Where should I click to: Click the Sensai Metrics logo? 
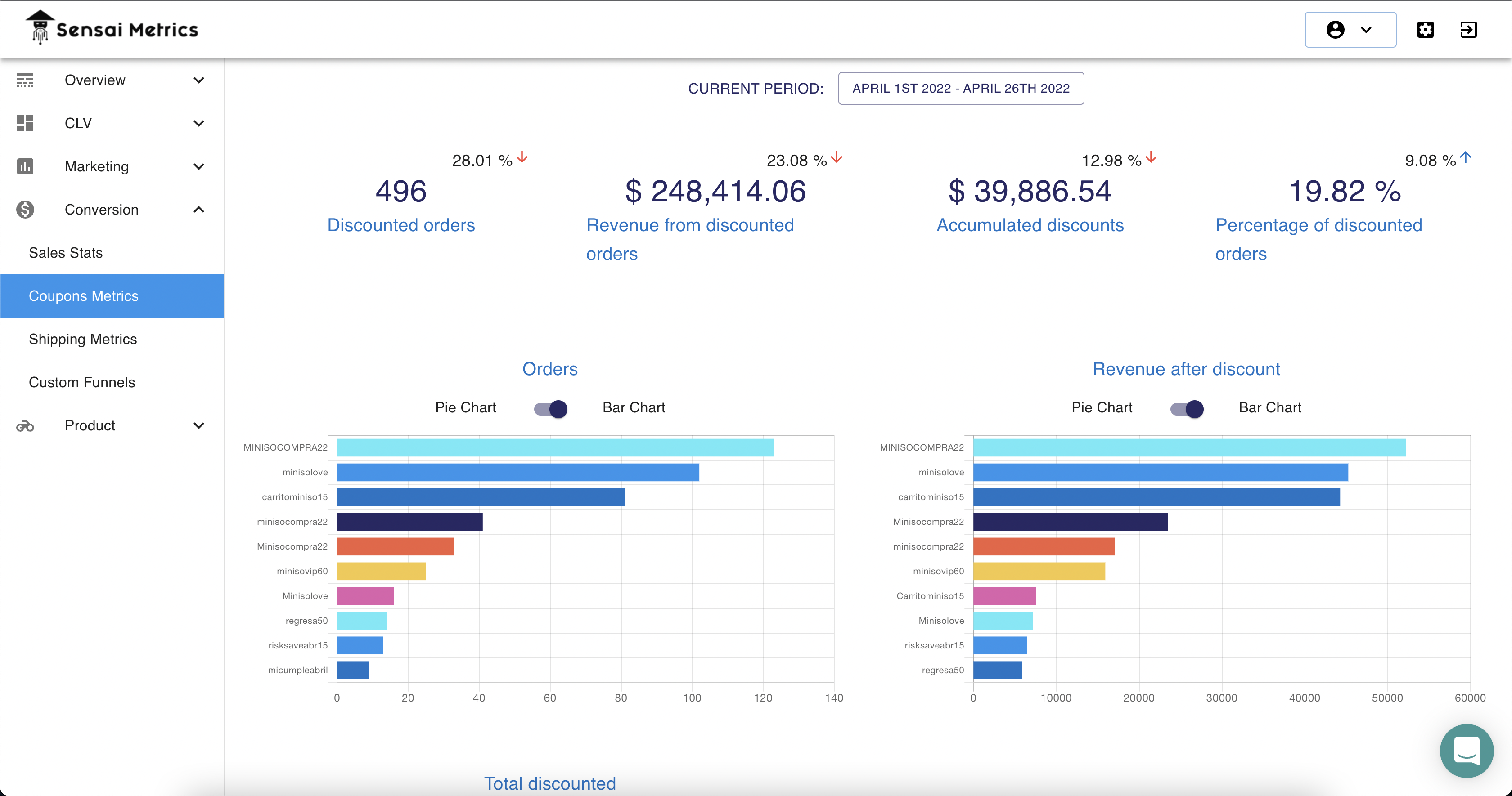[x=112, y=27]
